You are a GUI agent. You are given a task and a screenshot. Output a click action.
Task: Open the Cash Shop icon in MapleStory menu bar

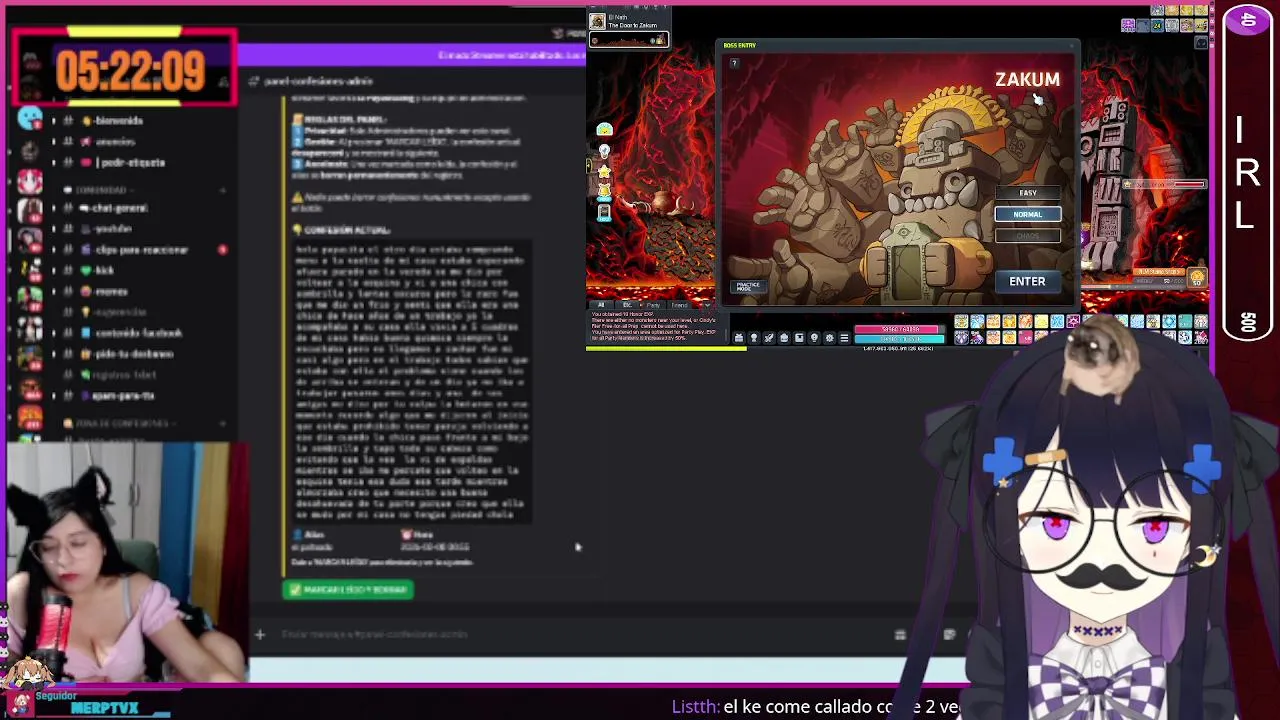739,338
